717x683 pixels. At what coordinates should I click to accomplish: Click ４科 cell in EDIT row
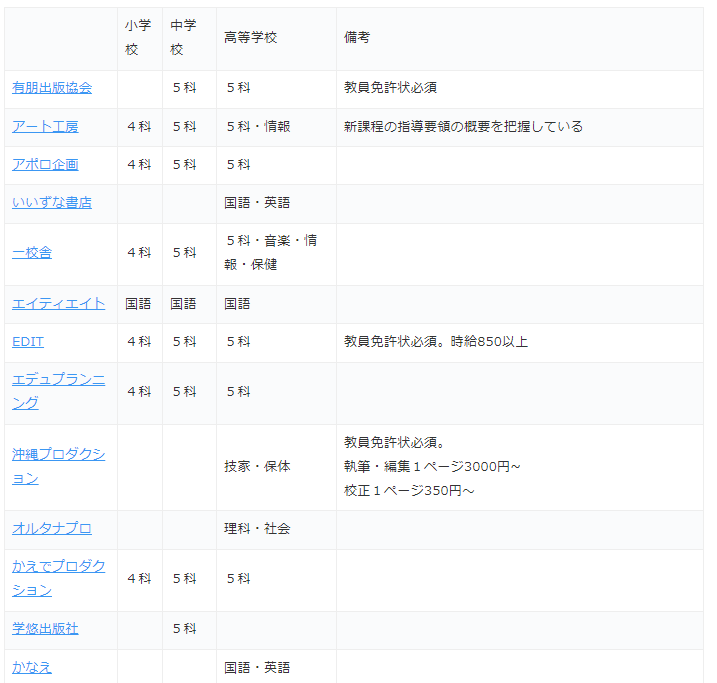(x=138, y=342)
